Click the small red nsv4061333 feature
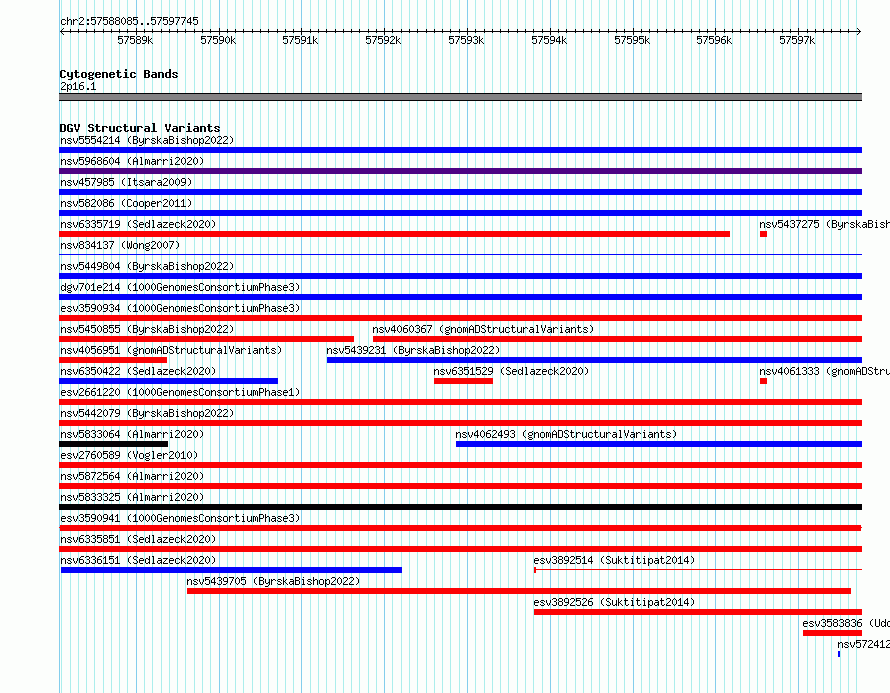 click(x=763, y=381)
